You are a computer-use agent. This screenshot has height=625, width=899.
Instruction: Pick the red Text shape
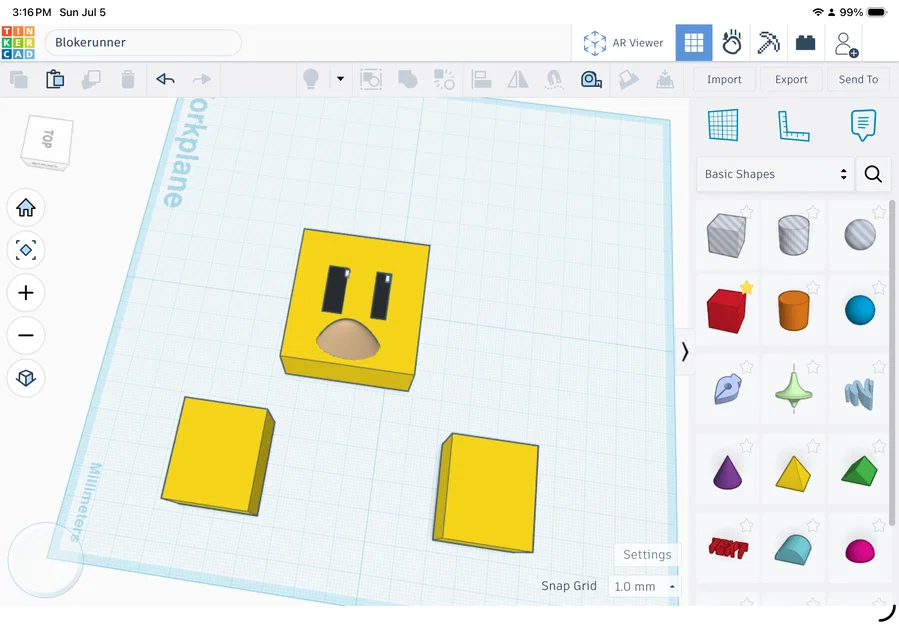coord(728,548)
